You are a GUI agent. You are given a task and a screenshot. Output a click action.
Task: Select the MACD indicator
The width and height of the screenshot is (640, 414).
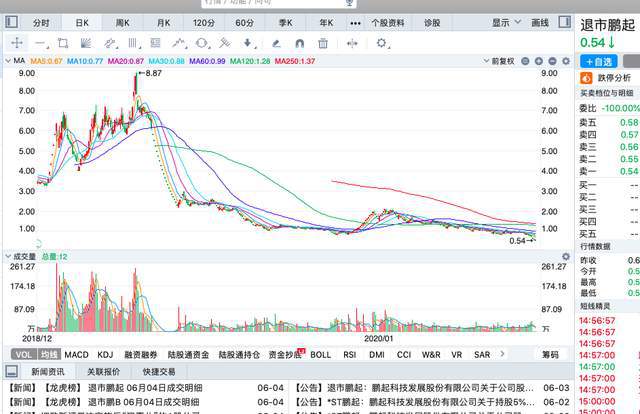click(76, 354)
